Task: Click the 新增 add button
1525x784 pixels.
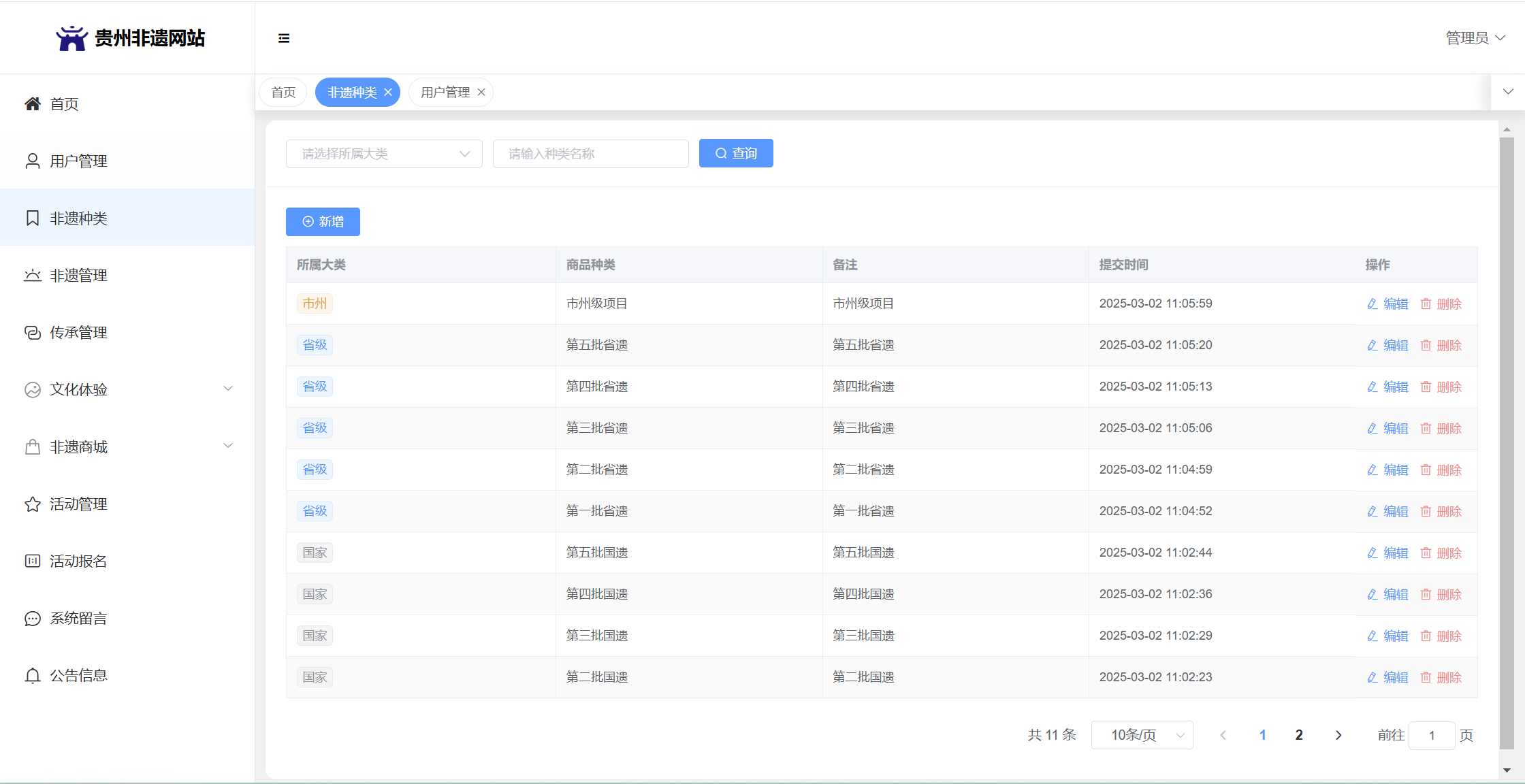Action: [323, 222]
